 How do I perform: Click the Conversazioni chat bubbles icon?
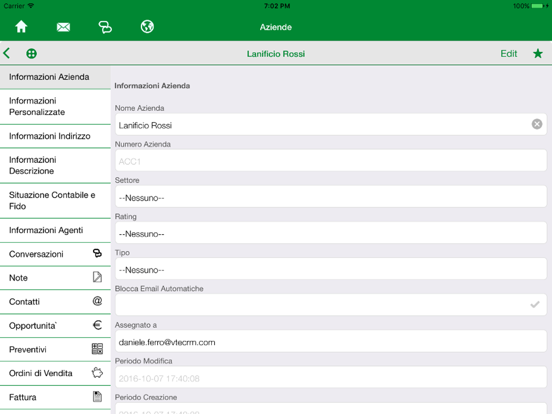coord(97,253)
